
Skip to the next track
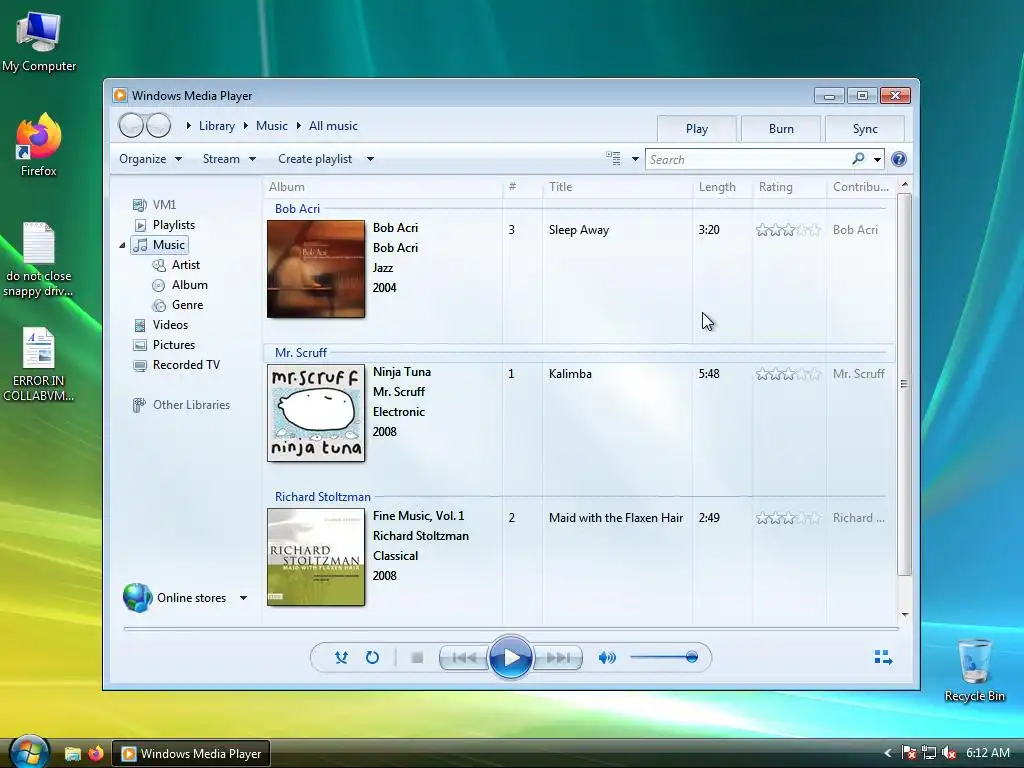coord(558,658)
